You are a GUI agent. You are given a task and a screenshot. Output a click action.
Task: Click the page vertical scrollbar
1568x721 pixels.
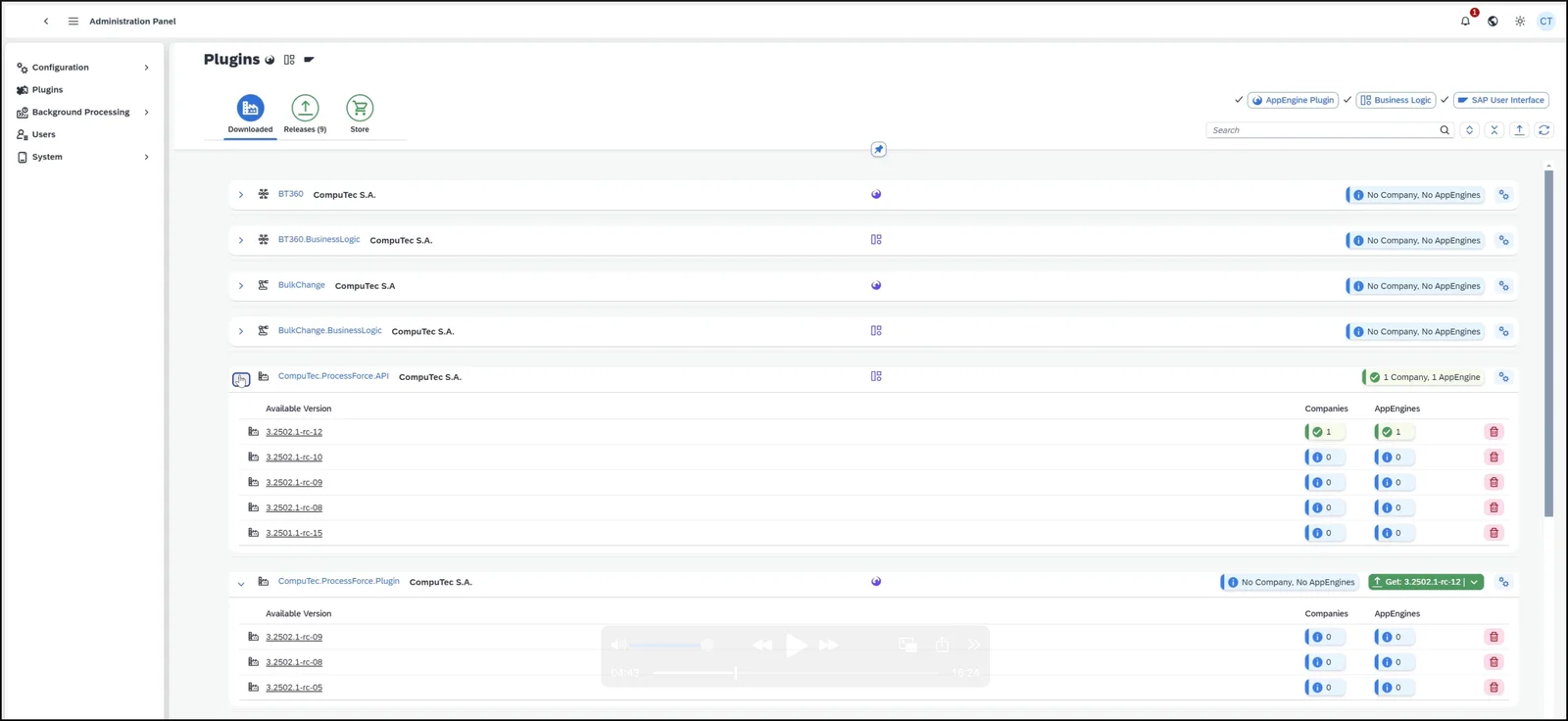click(1548, 343)
